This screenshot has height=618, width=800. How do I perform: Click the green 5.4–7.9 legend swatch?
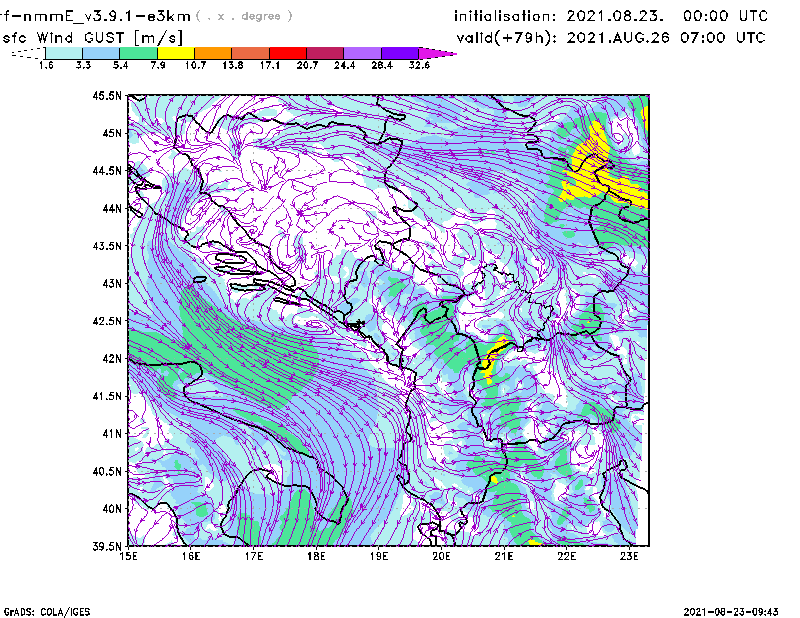click(x=138, y=53)
